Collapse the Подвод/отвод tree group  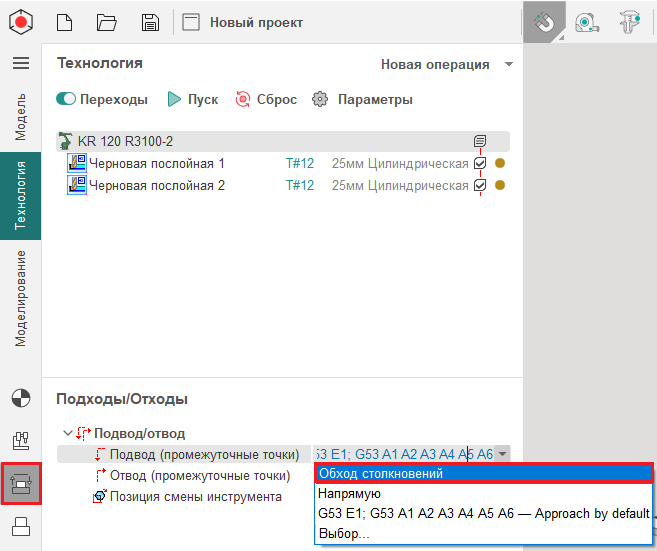click(67, 433)
